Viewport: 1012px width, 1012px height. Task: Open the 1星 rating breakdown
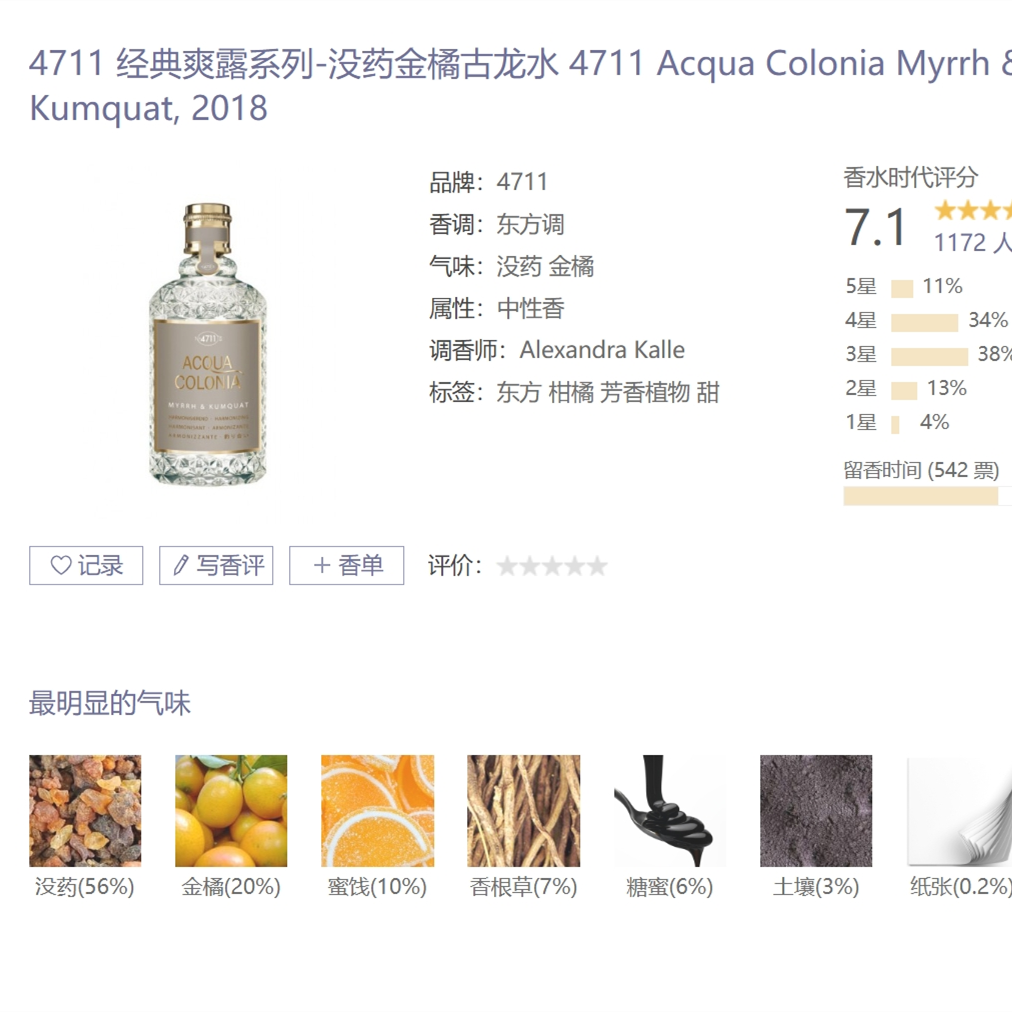coord(896,422)
